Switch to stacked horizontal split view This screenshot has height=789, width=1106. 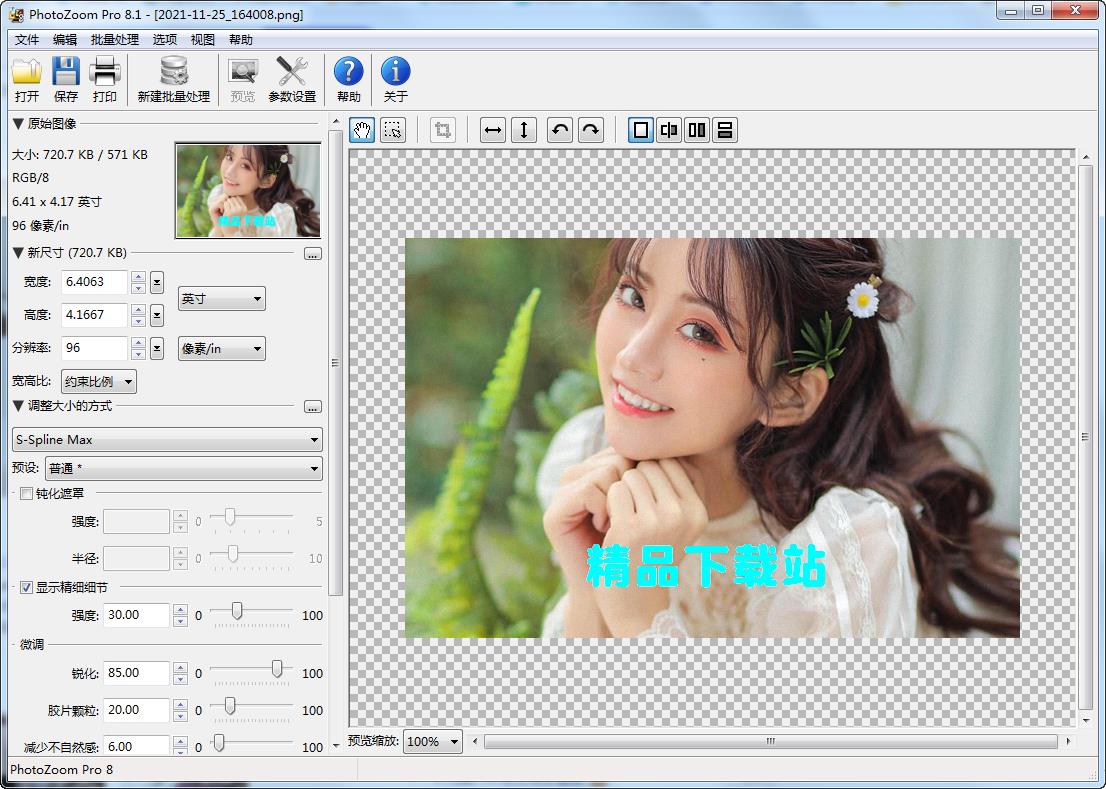pyautogui.click(x=724, y=130)
